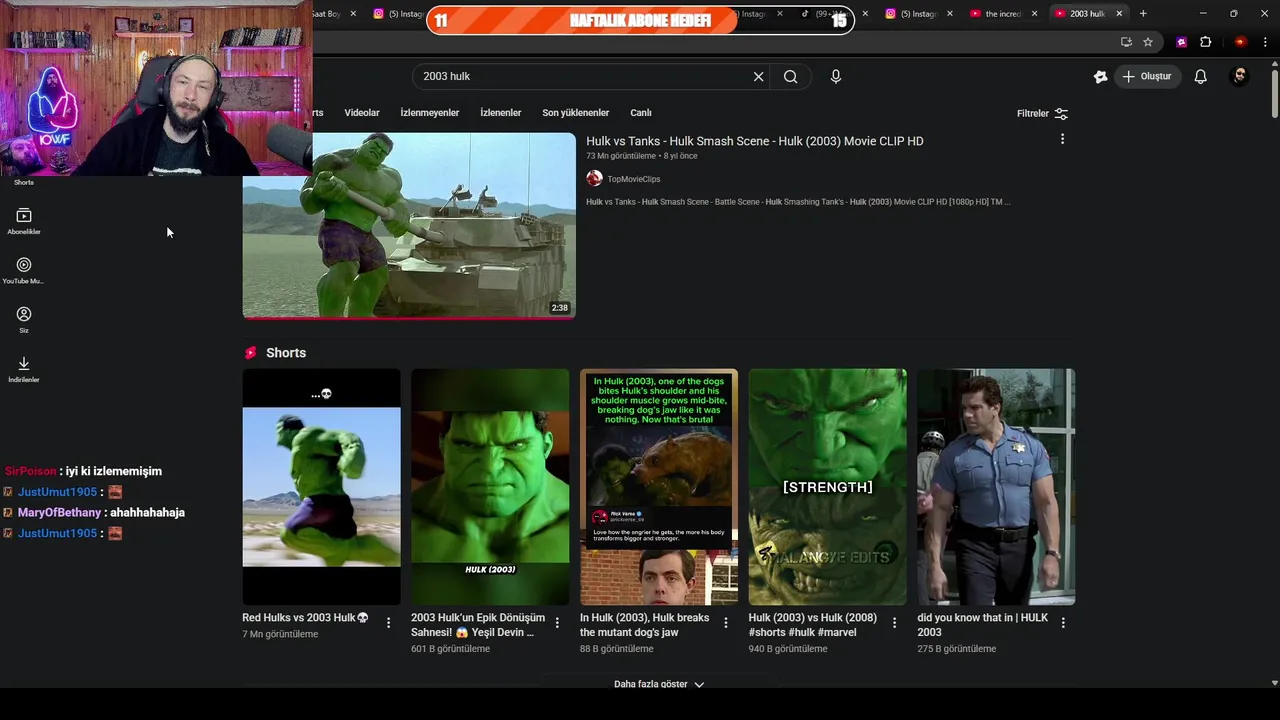Click the Shorts section heading

click(286, 353)
